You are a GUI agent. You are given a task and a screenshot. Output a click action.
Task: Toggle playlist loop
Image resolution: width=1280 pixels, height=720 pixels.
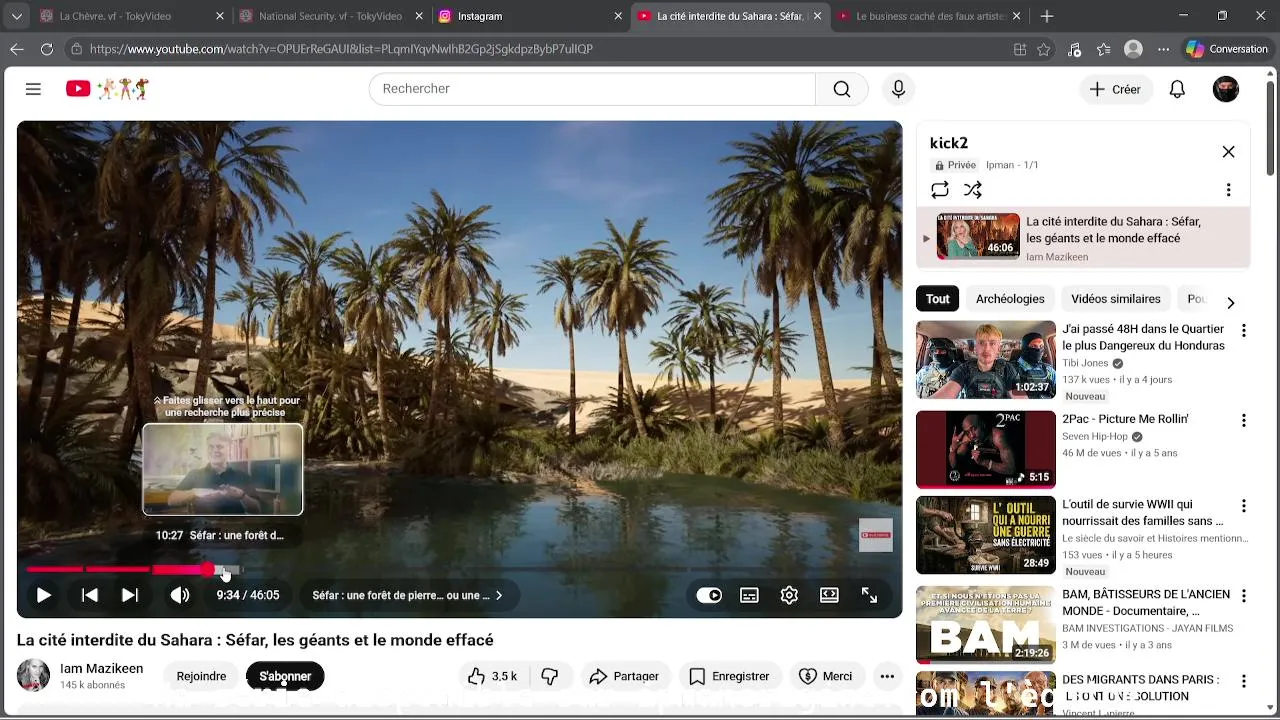point(940,190)
